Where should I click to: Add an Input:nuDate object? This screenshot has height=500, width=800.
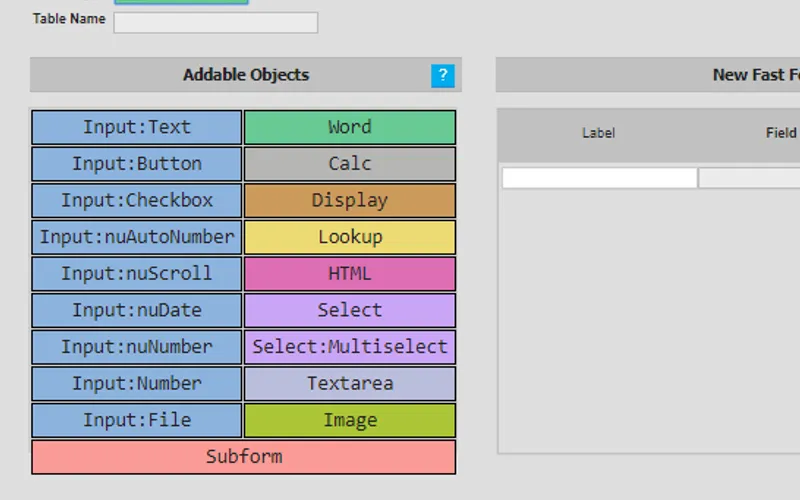[137, 310]
